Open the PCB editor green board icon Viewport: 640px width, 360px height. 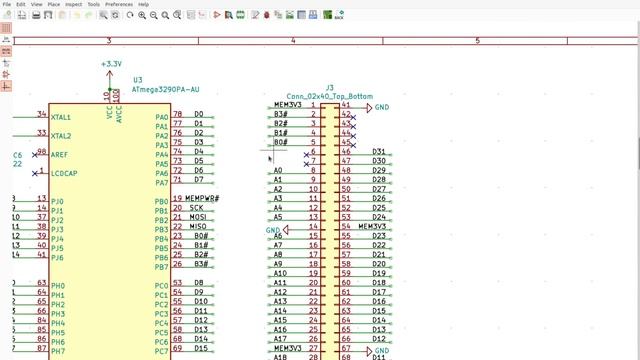327,15
